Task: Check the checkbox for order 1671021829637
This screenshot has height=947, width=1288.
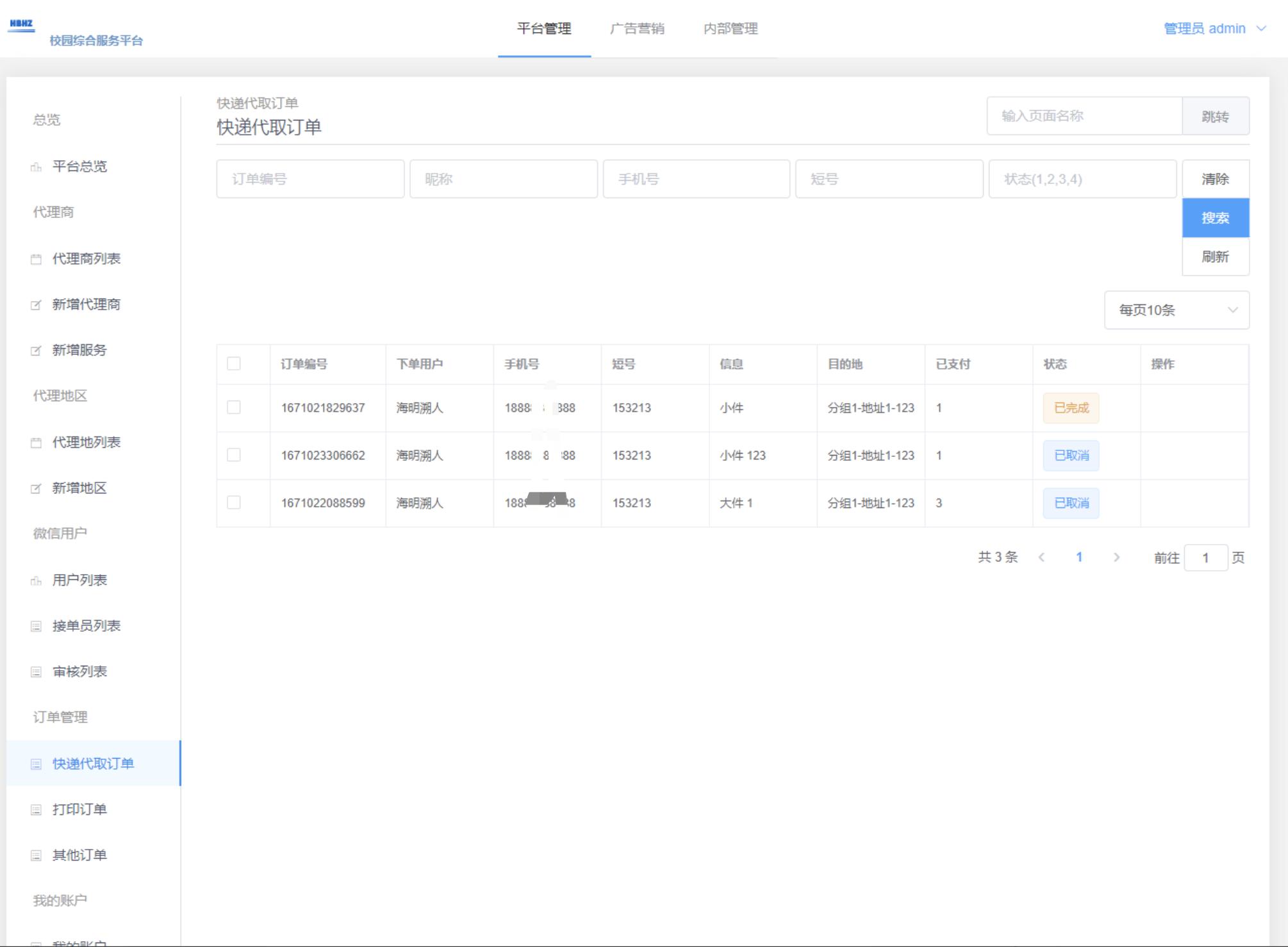Action: (233, 408)
